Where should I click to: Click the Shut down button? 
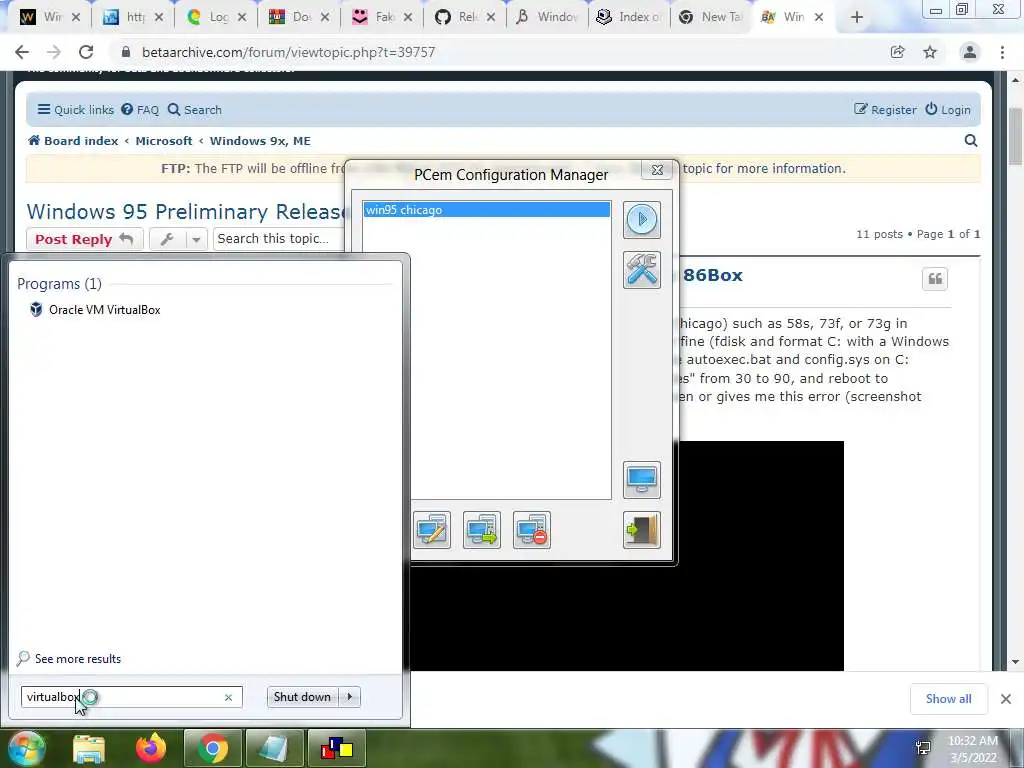point(302,697)
